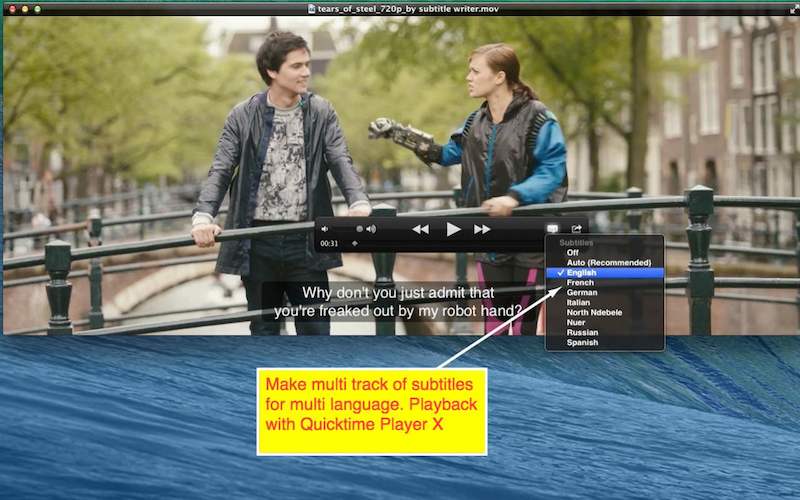Screen dimensions: 800x500
Task: Select German subtitle track
Action: pyautogui.click(x=605, y=292)
